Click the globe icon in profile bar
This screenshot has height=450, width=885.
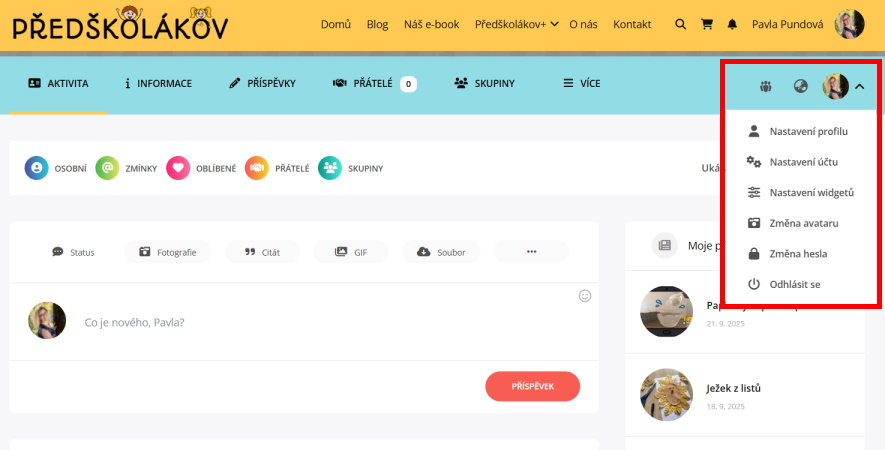[800, 86]
